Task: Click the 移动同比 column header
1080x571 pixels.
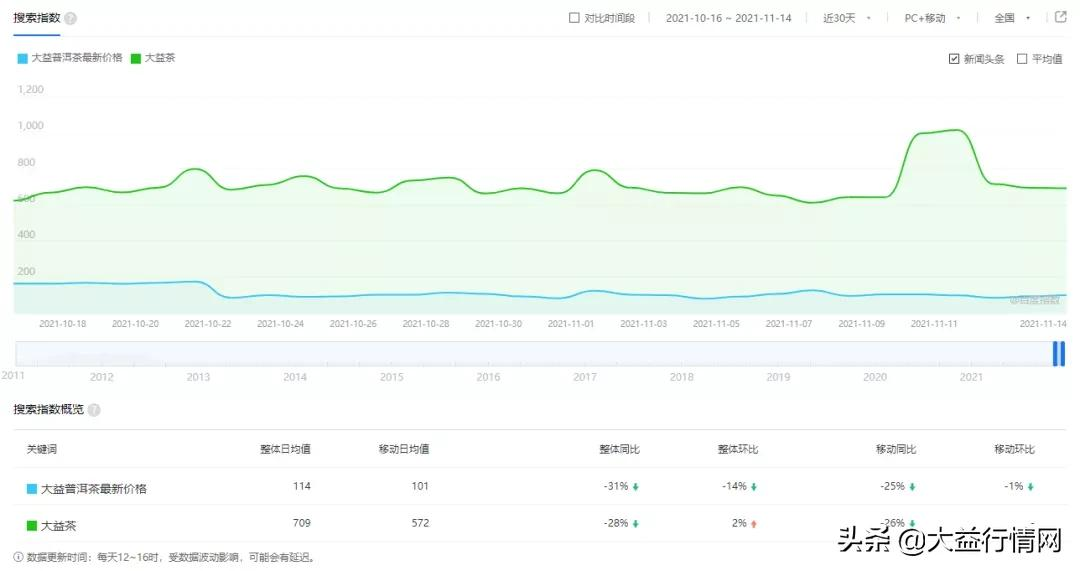Action: (x=896, y=449)
